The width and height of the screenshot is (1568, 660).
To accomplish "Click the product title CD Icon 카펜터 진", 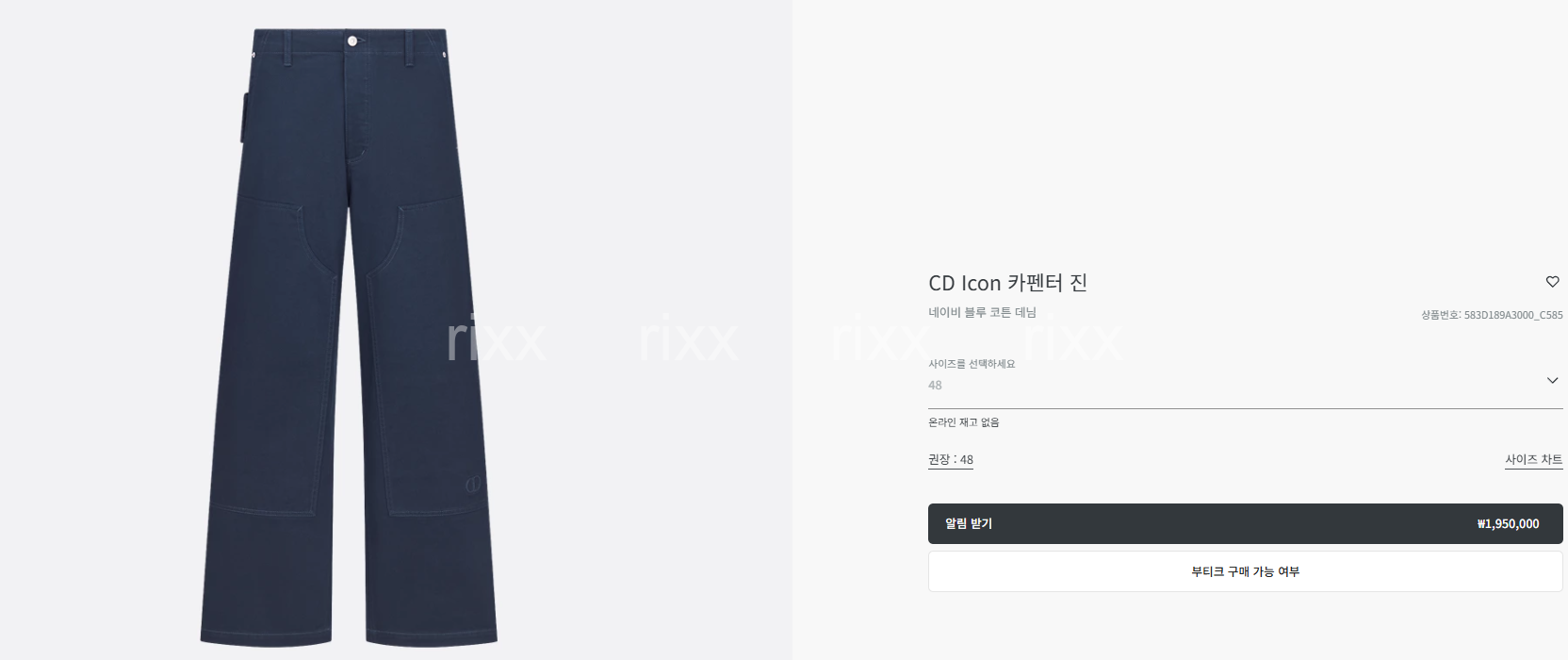I will (1008, 283).
